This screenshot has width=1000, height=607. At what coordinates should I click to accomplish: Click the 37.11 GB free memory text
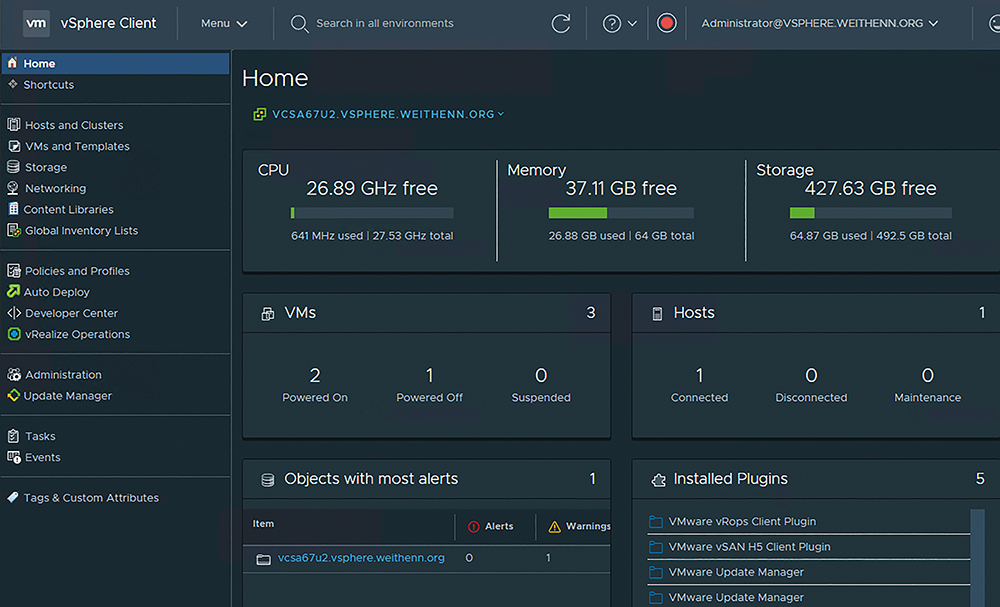pos(621,188)
